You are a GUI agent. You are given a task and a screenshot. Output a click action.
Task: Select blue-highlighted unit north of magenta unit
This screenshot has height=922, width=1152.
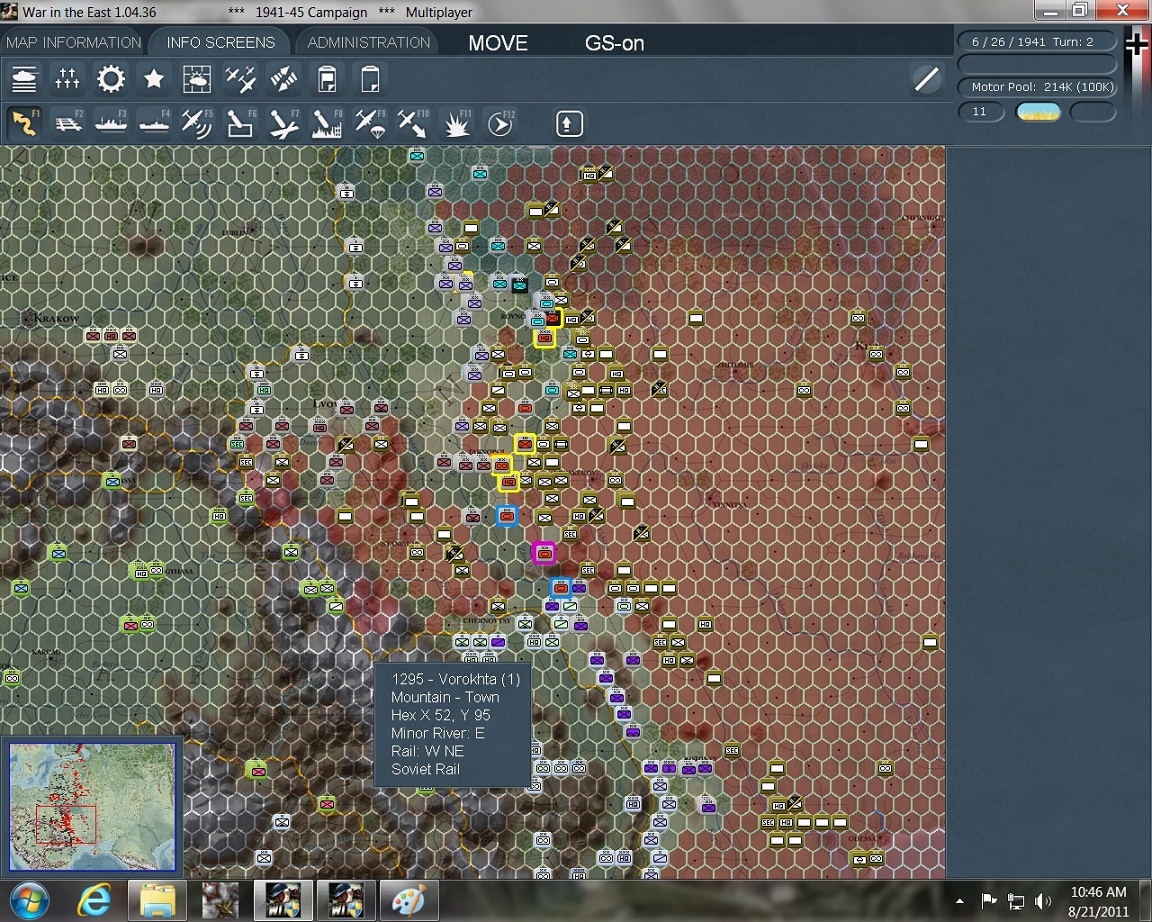click(507, 516)
